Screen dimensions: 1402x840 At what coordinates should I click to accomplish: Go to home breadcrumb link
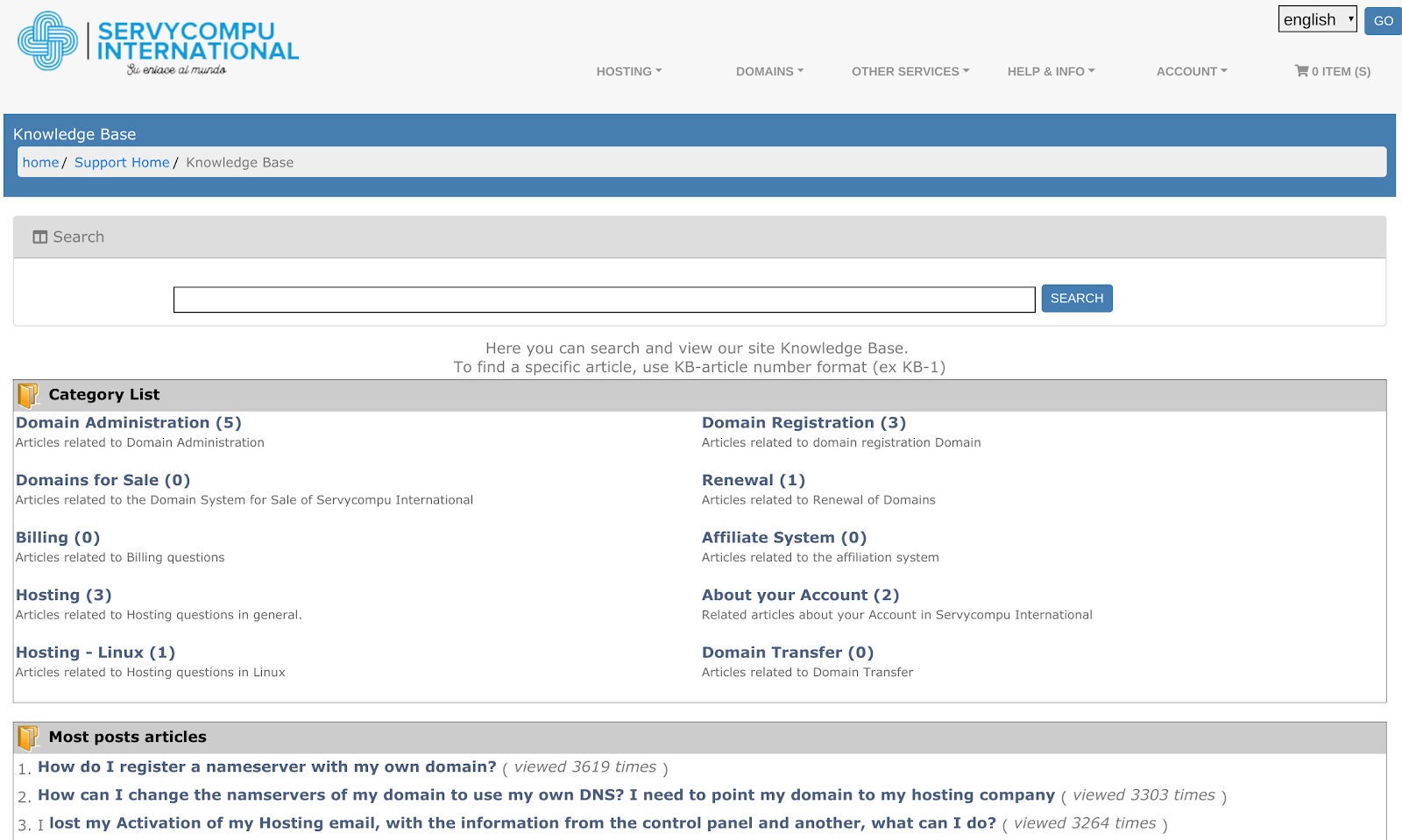(40, 163)
